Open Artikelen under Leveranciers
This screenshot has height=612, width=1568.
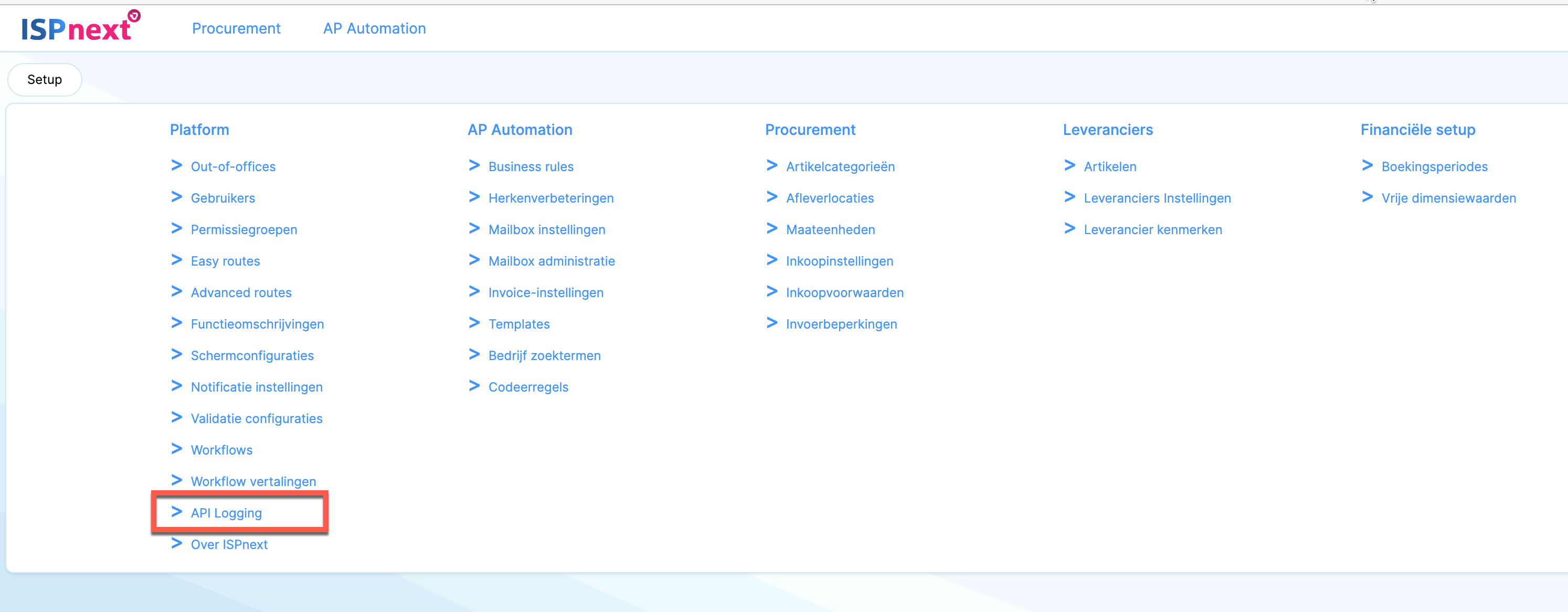(1110, 167)
